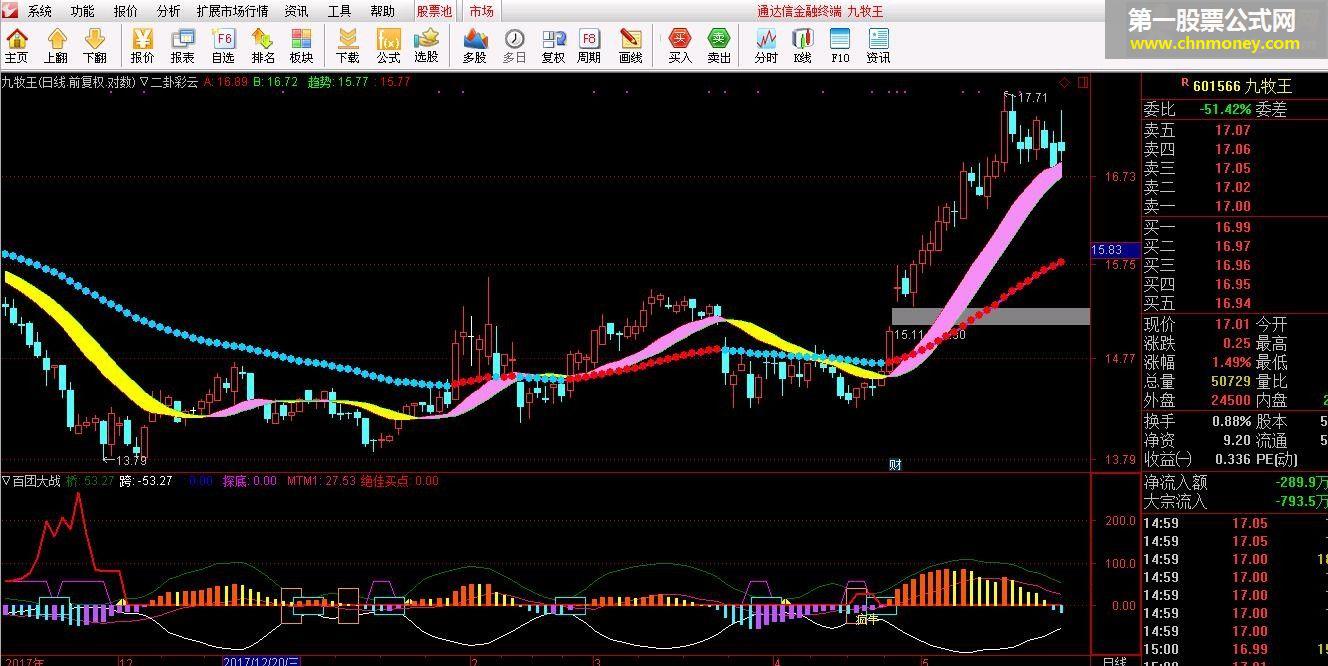
Task: Click the 财 marker on the chart
Action: coord(895,464)
